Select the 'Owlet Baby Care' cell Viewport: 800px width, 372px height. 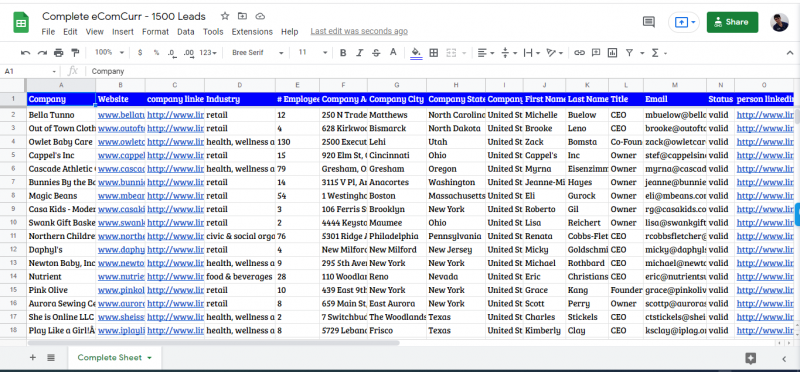pos(61,142)
